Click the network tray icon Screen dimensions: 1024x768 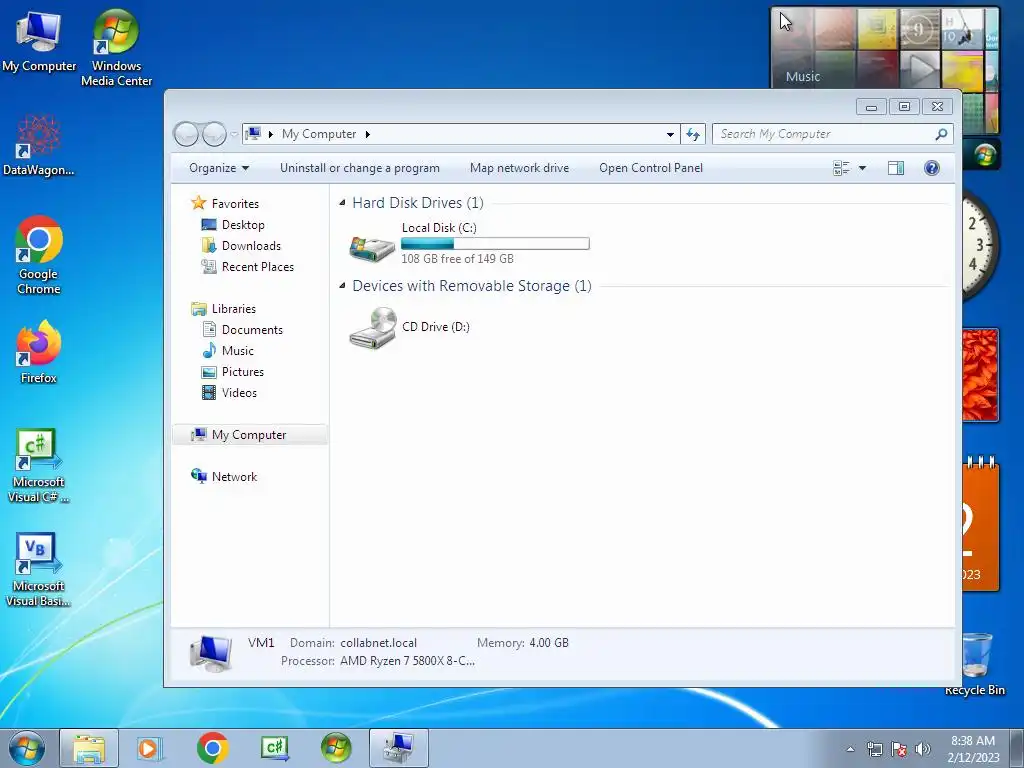874,749
